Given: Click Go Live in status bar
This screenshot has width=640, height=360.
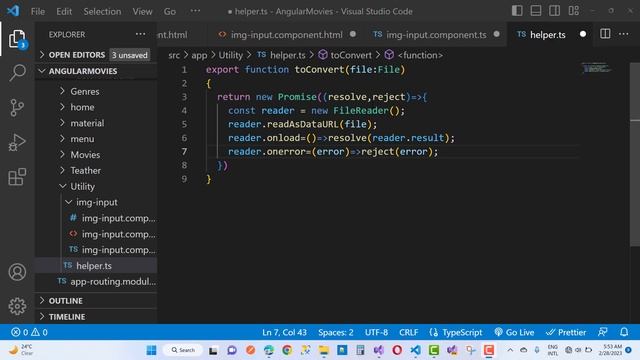Looking at the screenshot, I should [x=514, y=332].
